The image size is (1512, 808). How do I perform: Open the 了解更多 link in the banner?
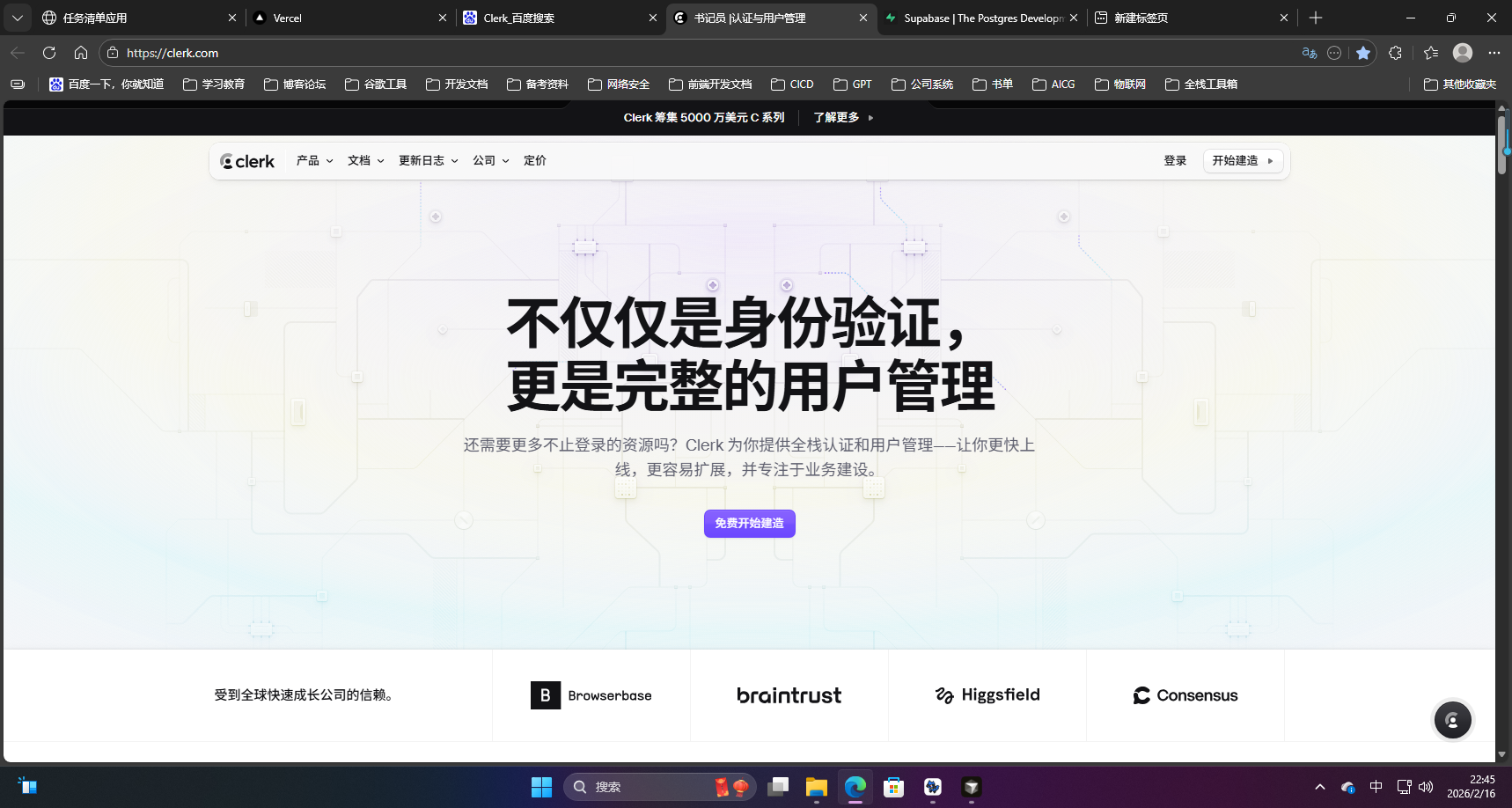point(836,116)
